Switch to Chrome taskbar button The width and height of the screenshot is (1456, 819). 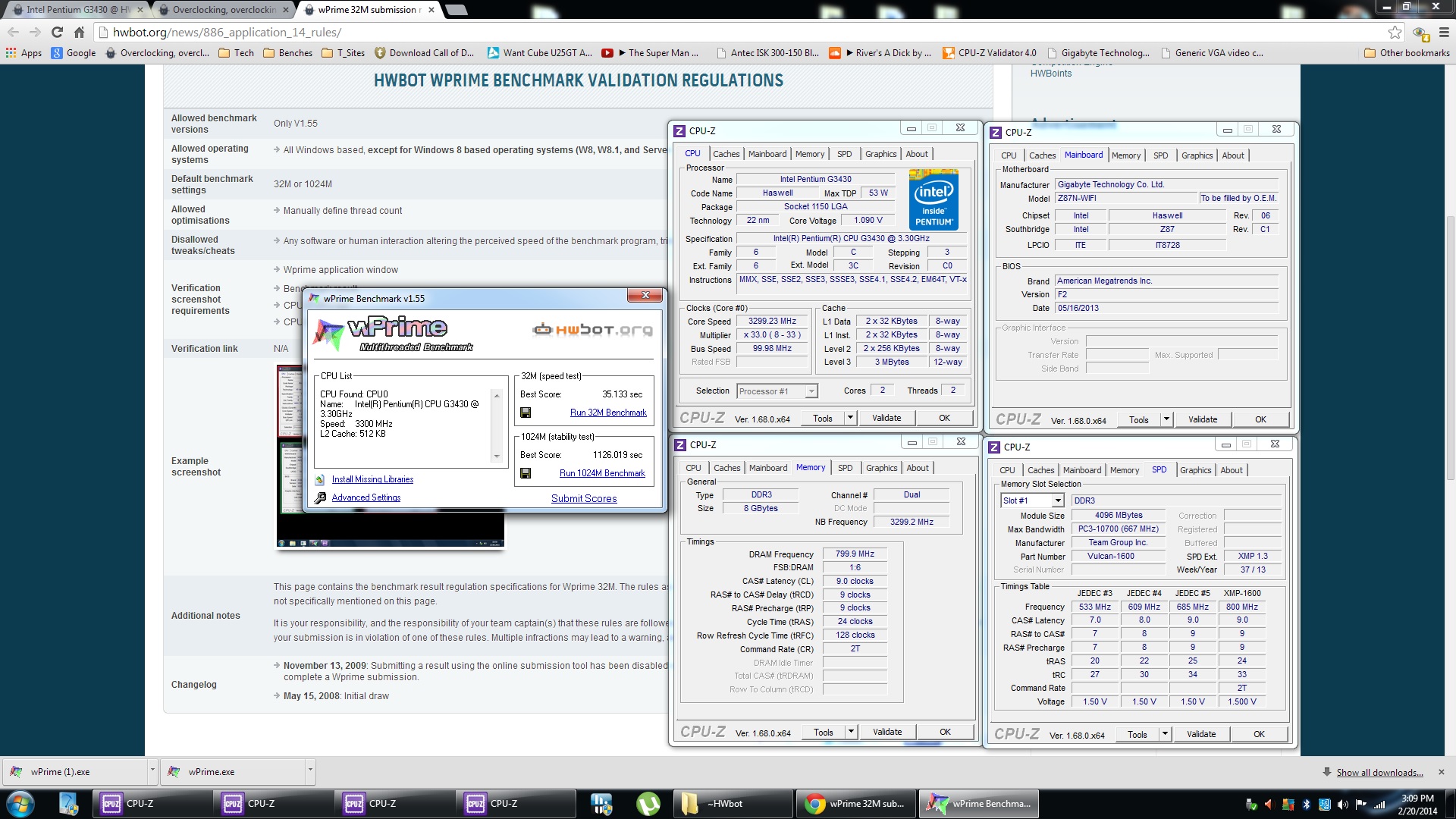pos(855,803)
